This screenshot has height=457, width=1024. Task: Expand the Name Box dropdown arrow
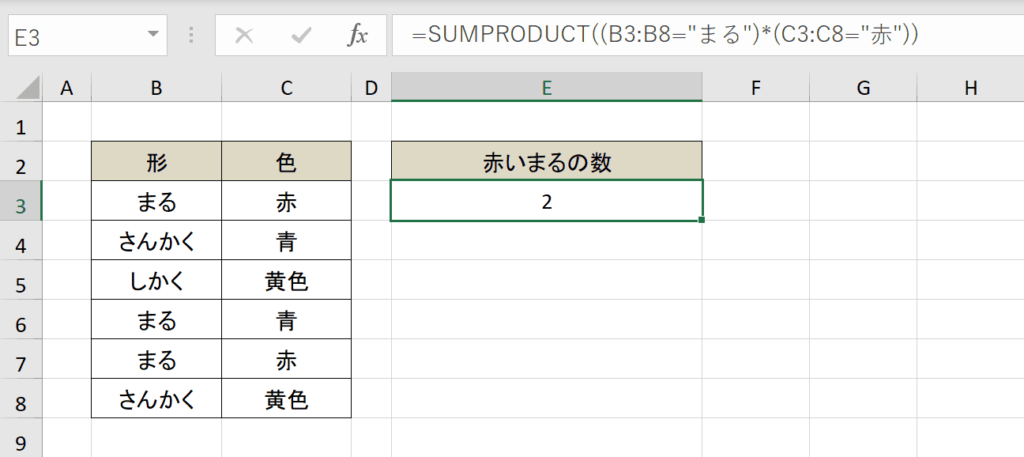tap(153, 35)
